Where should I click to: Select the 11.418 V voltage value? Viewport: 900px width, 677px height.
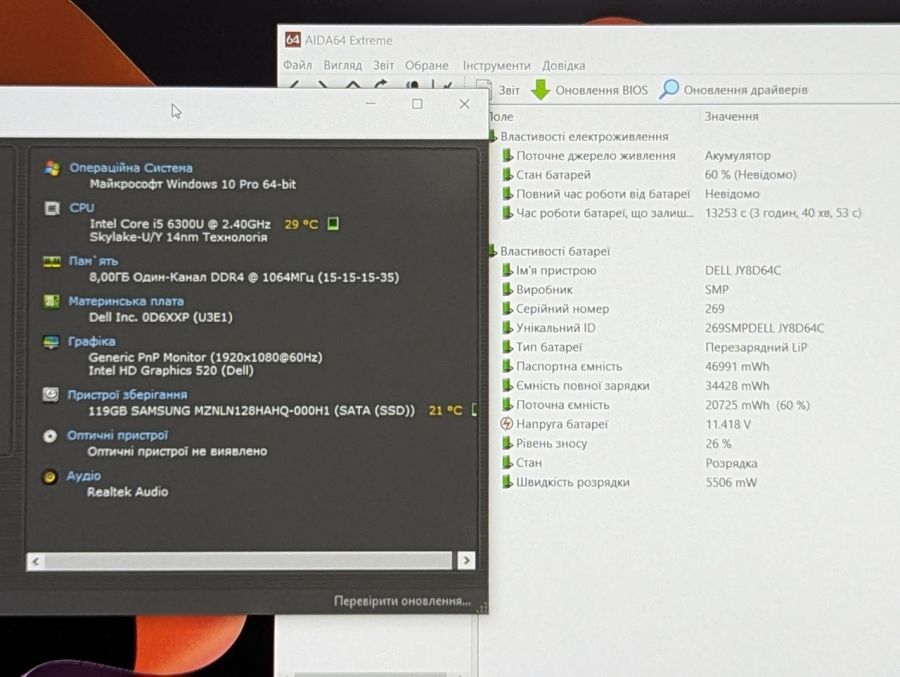[x=728, y=424]
